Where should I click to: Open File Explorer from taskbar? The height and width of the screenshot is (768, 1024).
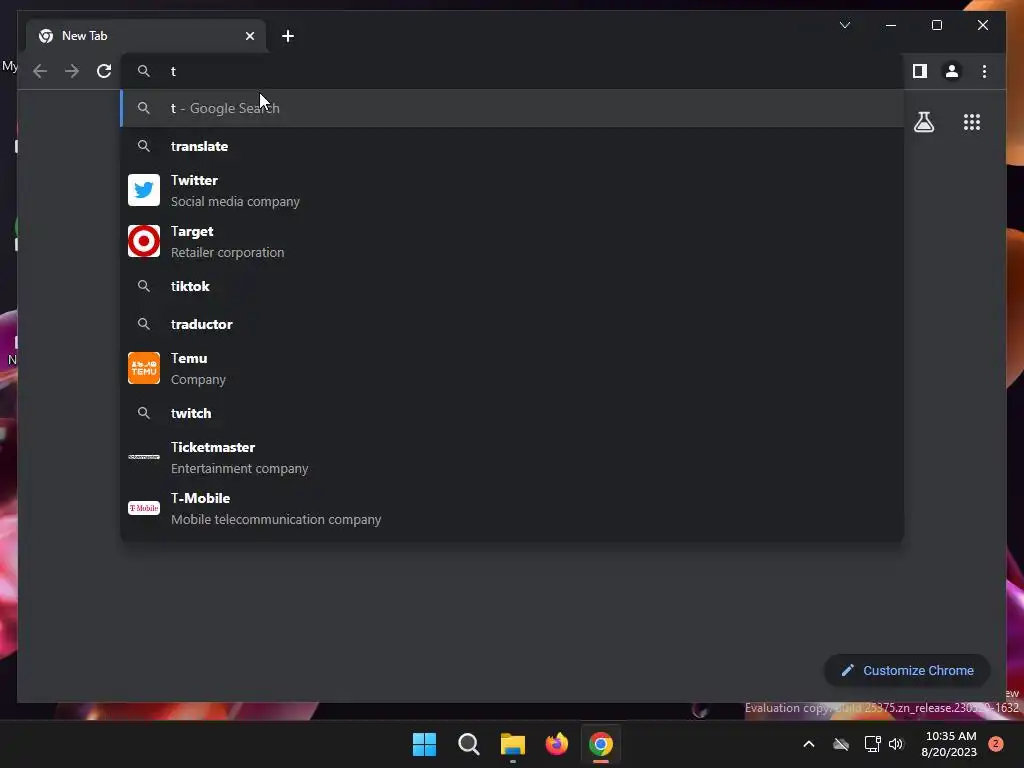(513, 744)
